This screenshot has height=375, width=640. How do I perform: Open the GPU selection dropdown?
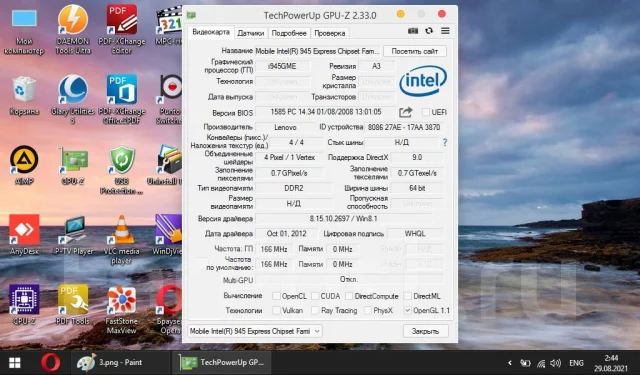[x=255, y=331]
